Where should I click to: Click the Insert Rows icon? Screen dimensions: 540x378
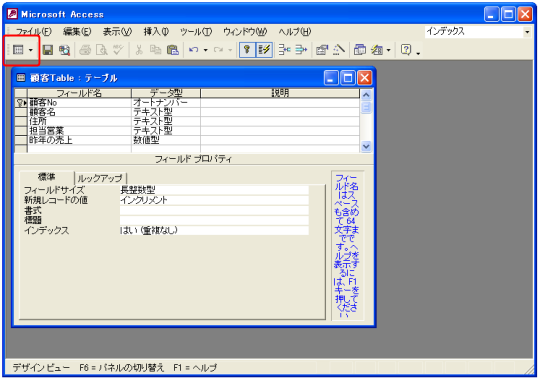(284, 50)
